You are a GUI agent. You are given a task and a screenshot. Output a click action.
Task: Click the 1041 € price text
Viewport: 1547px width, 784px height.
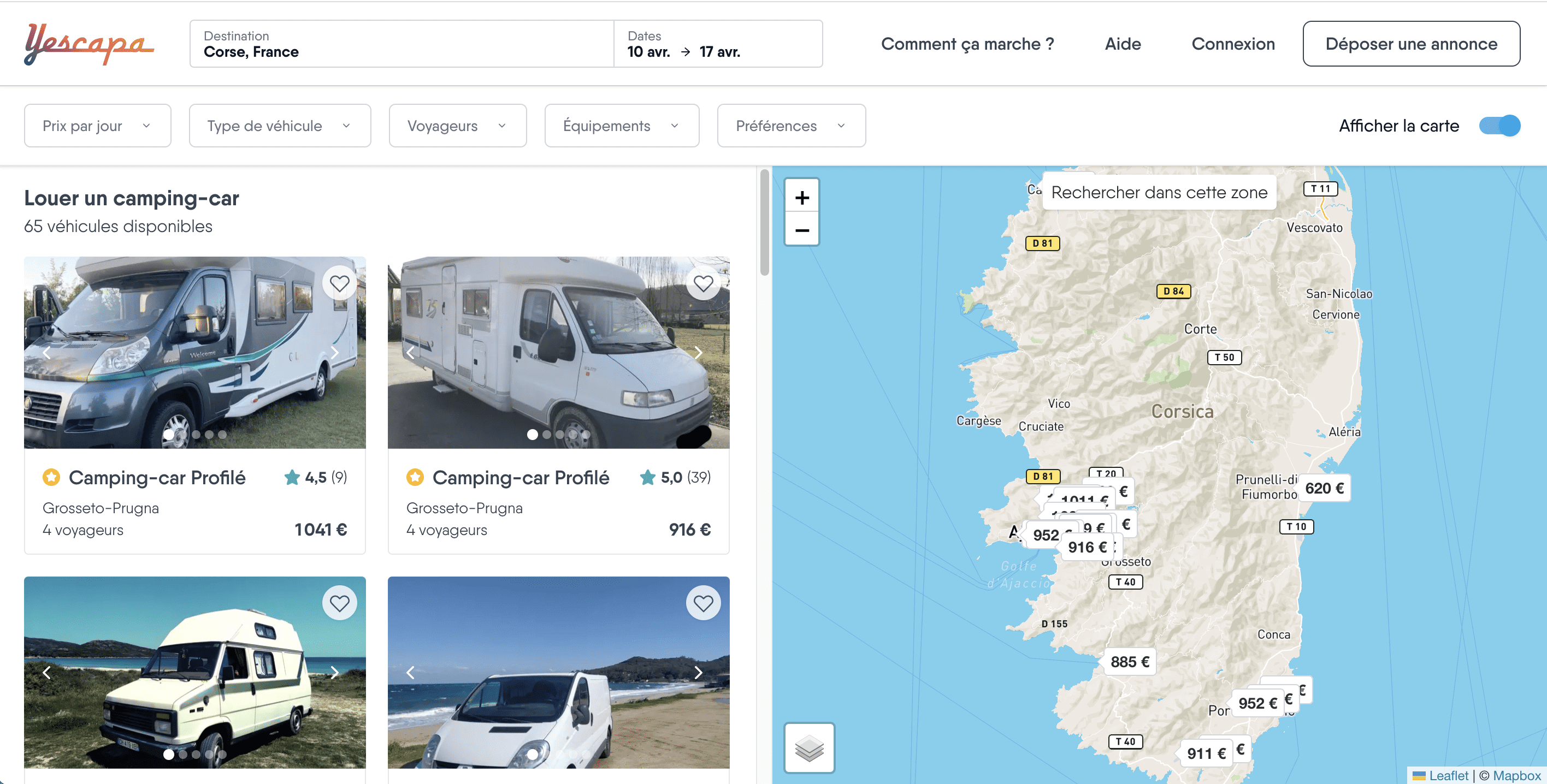click(321, 530)
